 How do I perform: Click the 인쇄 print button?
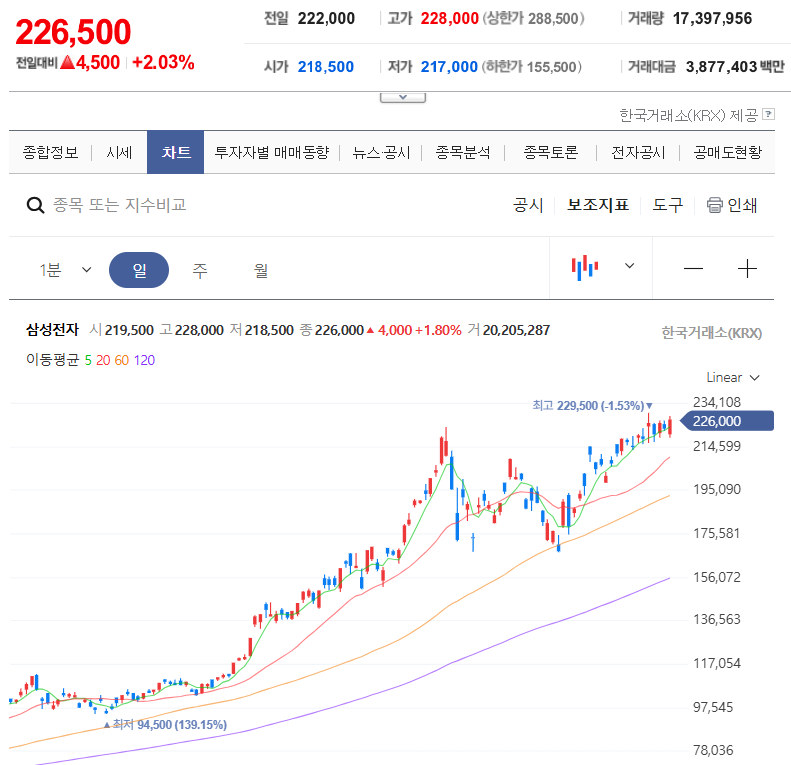[x=731, y=205]
